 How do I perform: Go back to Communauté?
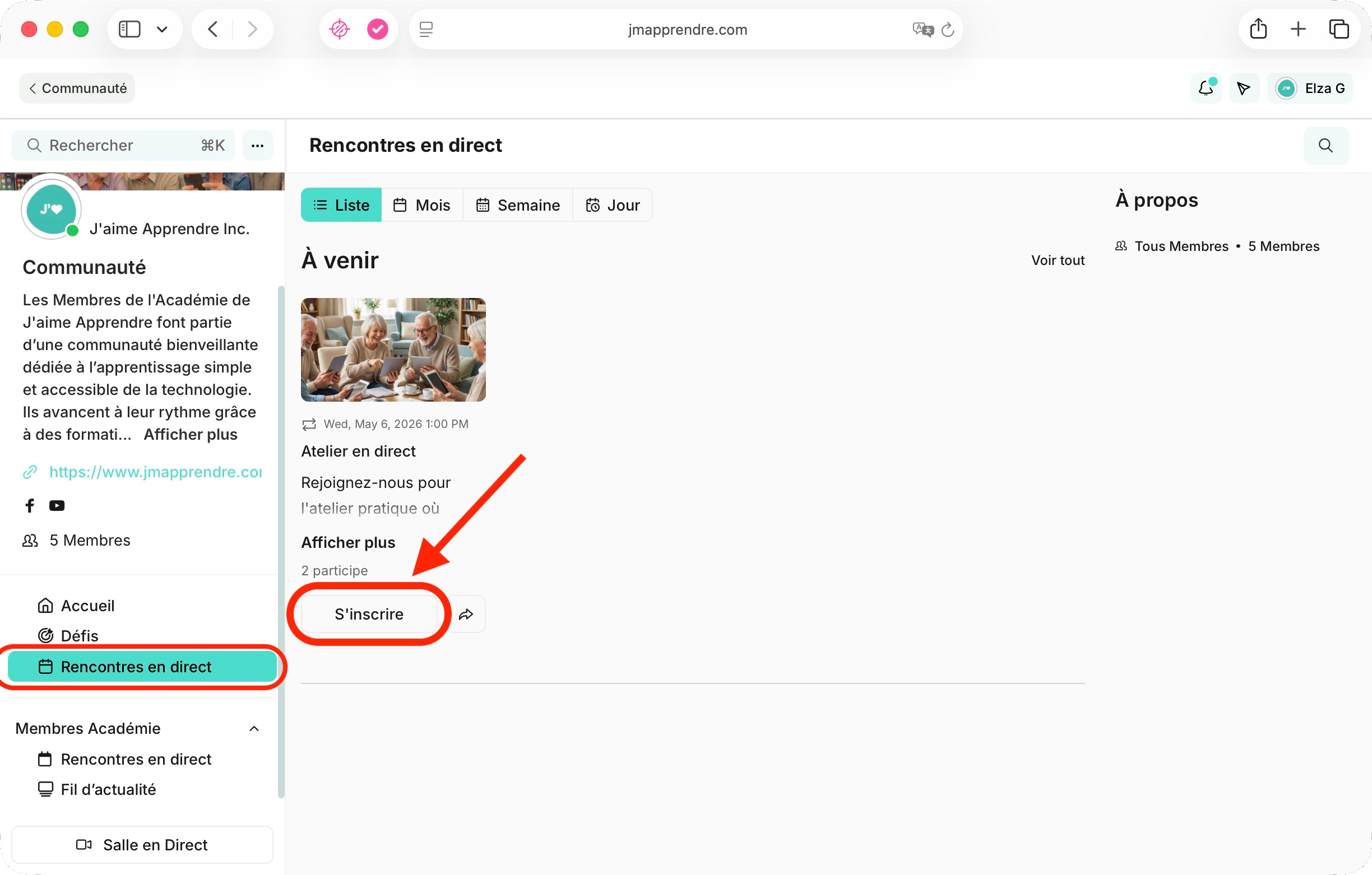click(77, 89)
